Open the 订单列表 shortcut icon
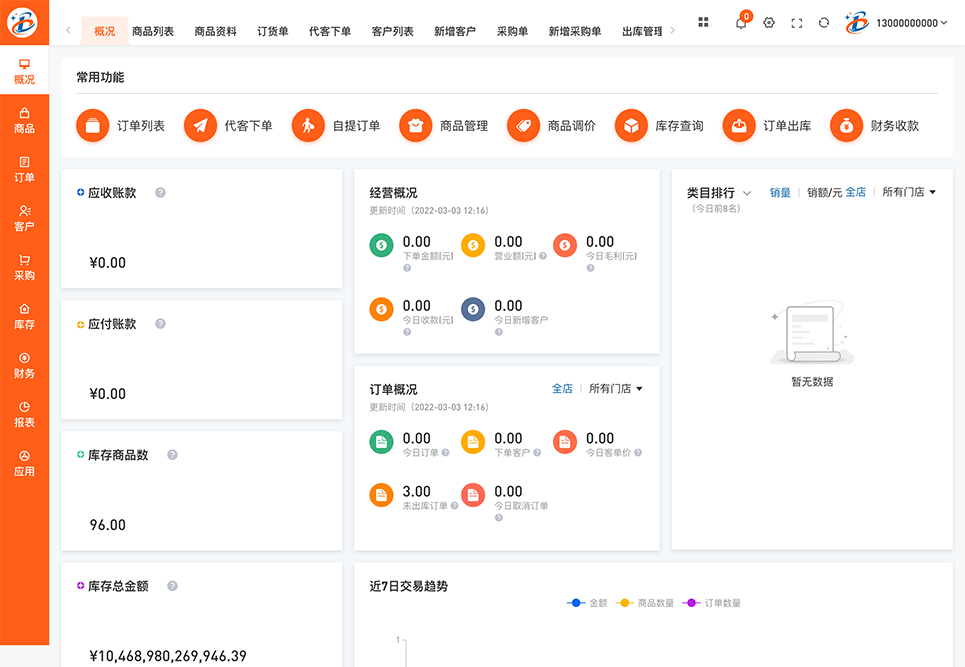 point(92,126)
